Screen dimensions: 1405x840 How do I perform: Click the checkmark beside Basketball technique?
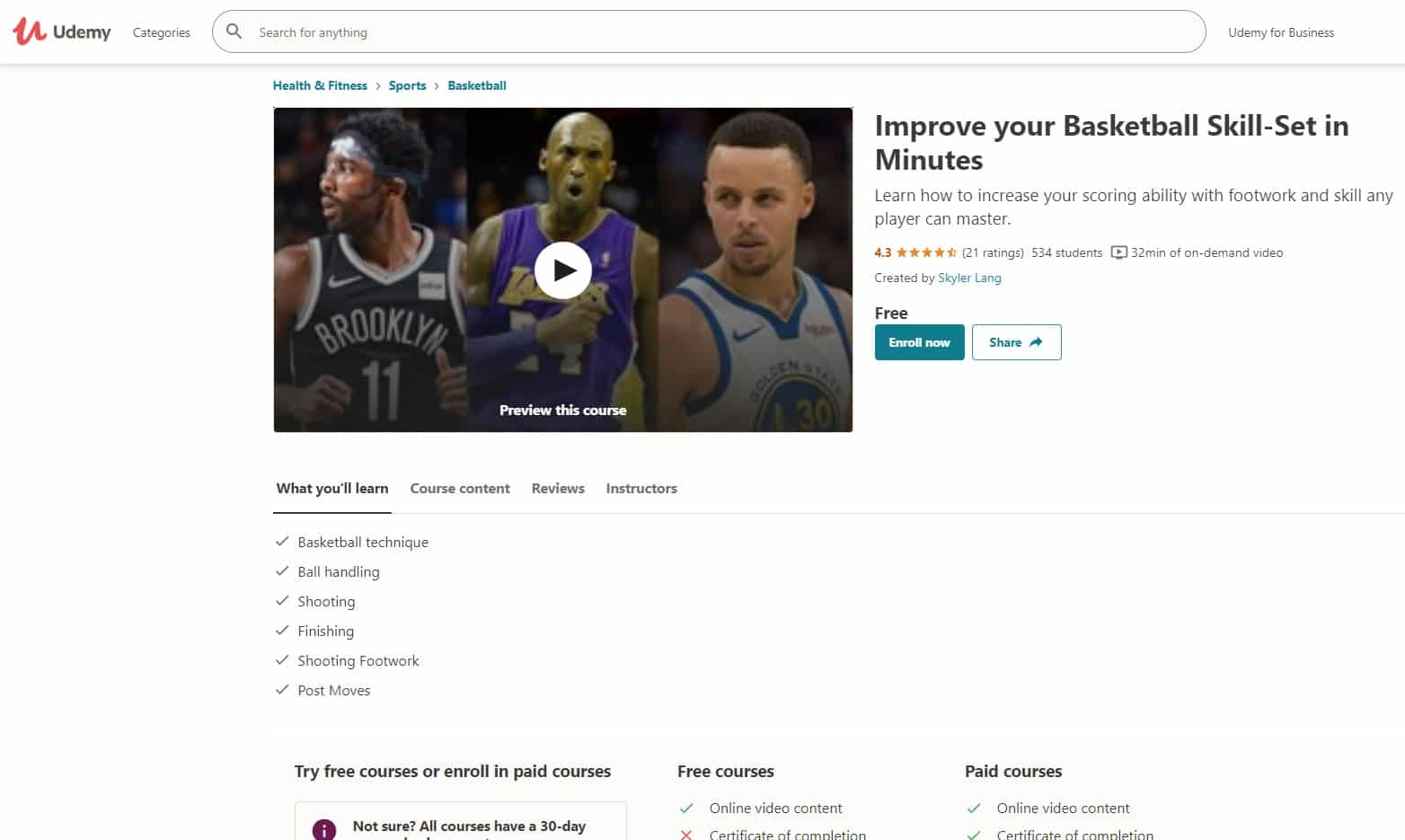click(282, 542)
